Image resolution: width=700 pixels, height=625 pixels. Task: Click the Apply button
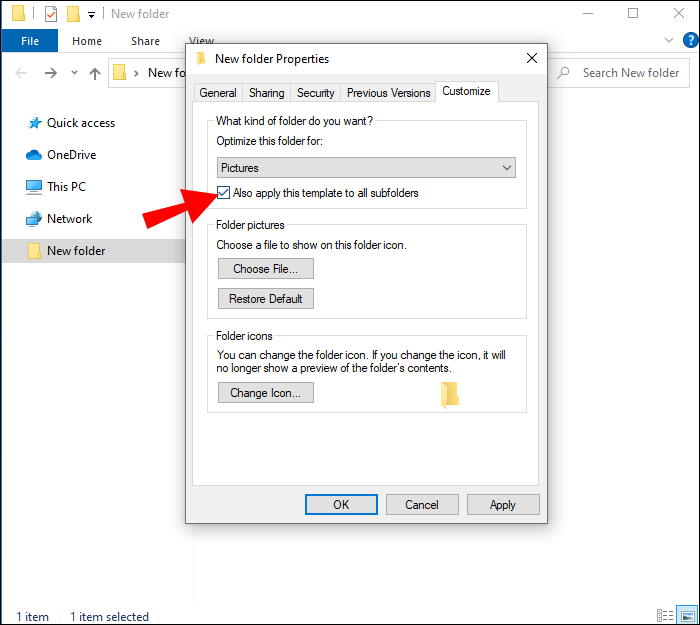point(503,504)
